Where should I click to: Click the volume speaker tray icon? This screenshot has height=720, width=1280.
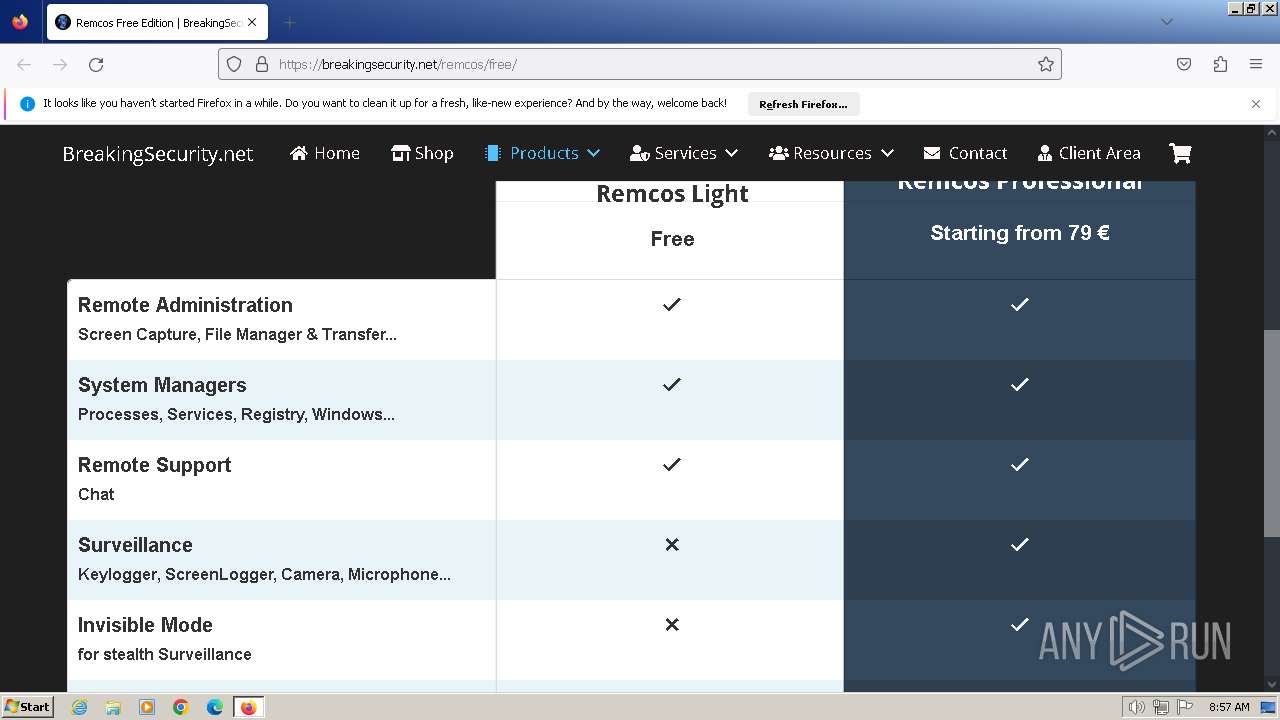(x=1137, y=707)
